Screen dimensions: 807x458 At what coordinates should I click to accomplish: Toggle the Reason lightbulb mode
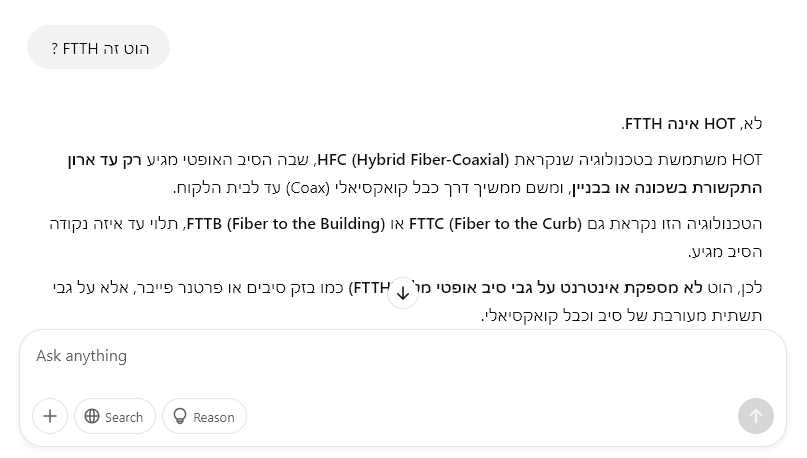click(x=204, y=416)
